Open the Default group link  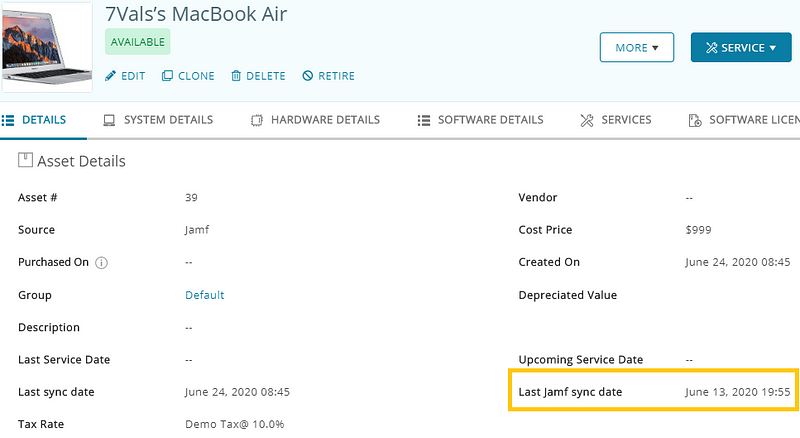[204, 295]
